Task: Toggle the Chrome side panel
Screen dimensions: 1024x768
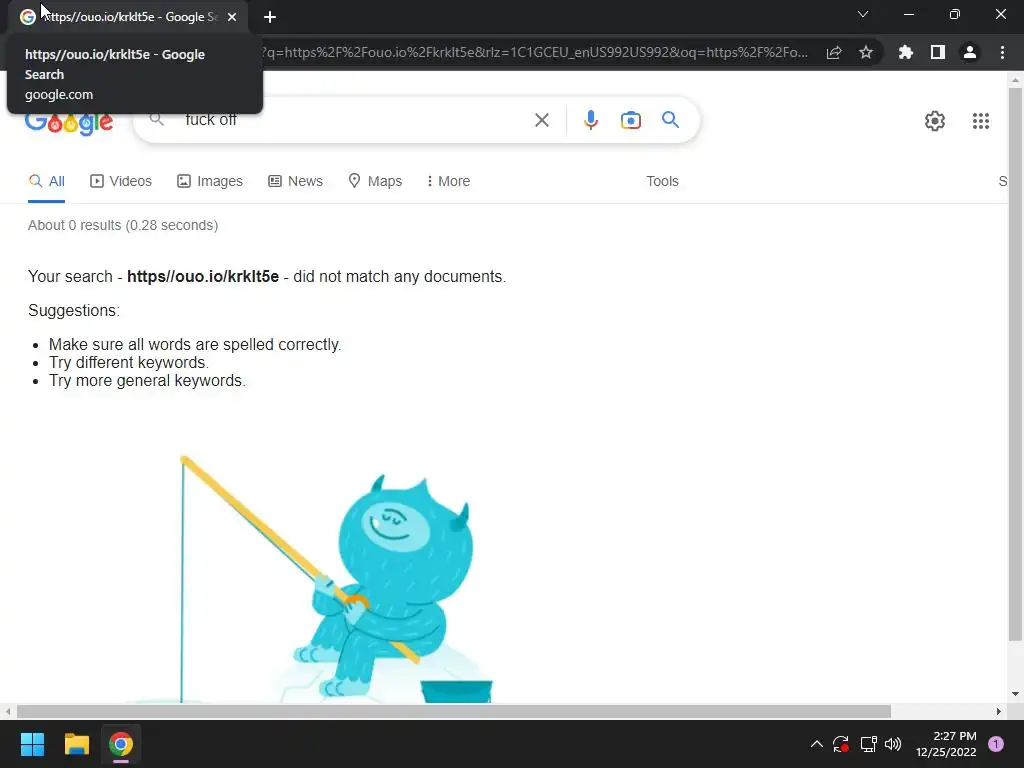Action: point(938,52)
